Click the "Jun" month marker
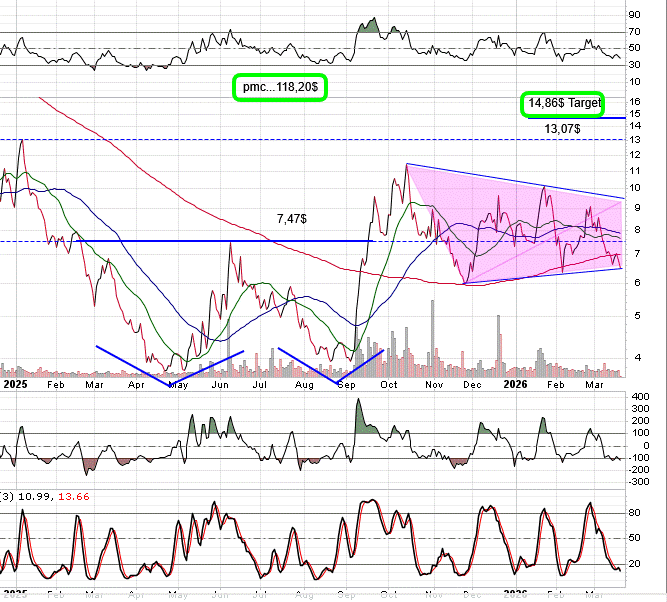 click(x=220, y=383)
